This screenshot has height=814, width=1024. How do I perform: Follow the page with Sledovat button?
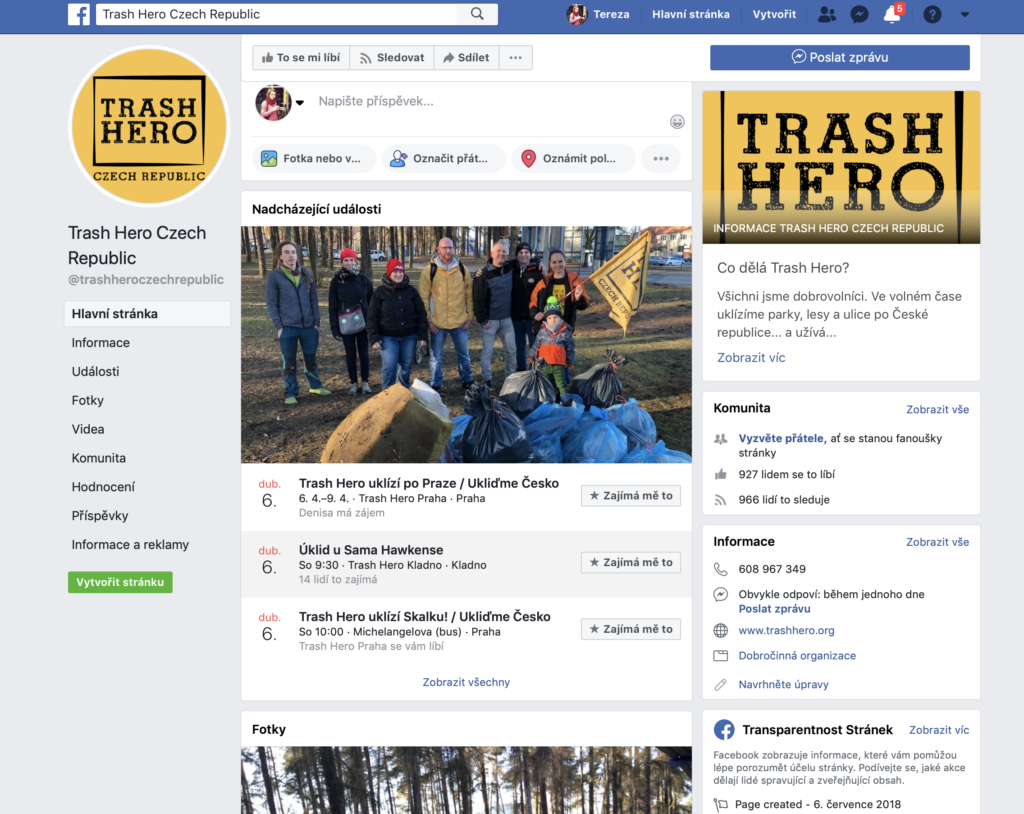(x=392, y=57)
